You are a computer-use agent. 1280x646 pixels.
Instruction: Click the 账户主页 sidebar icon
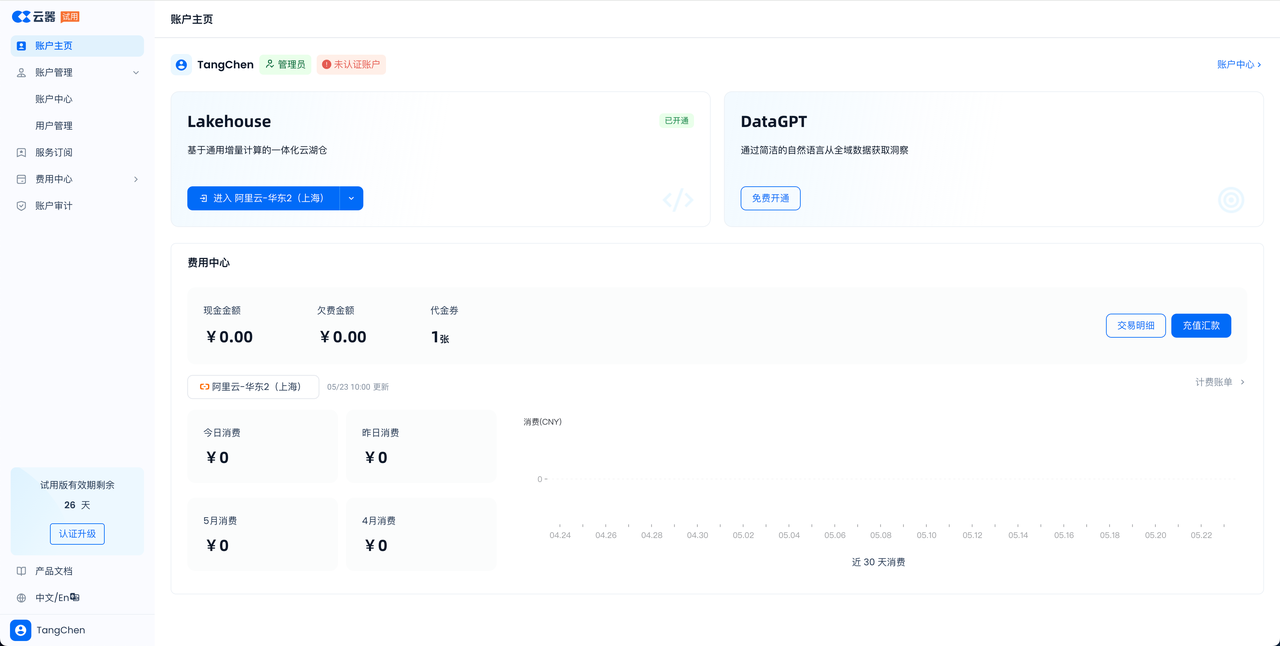coord(21,46)
